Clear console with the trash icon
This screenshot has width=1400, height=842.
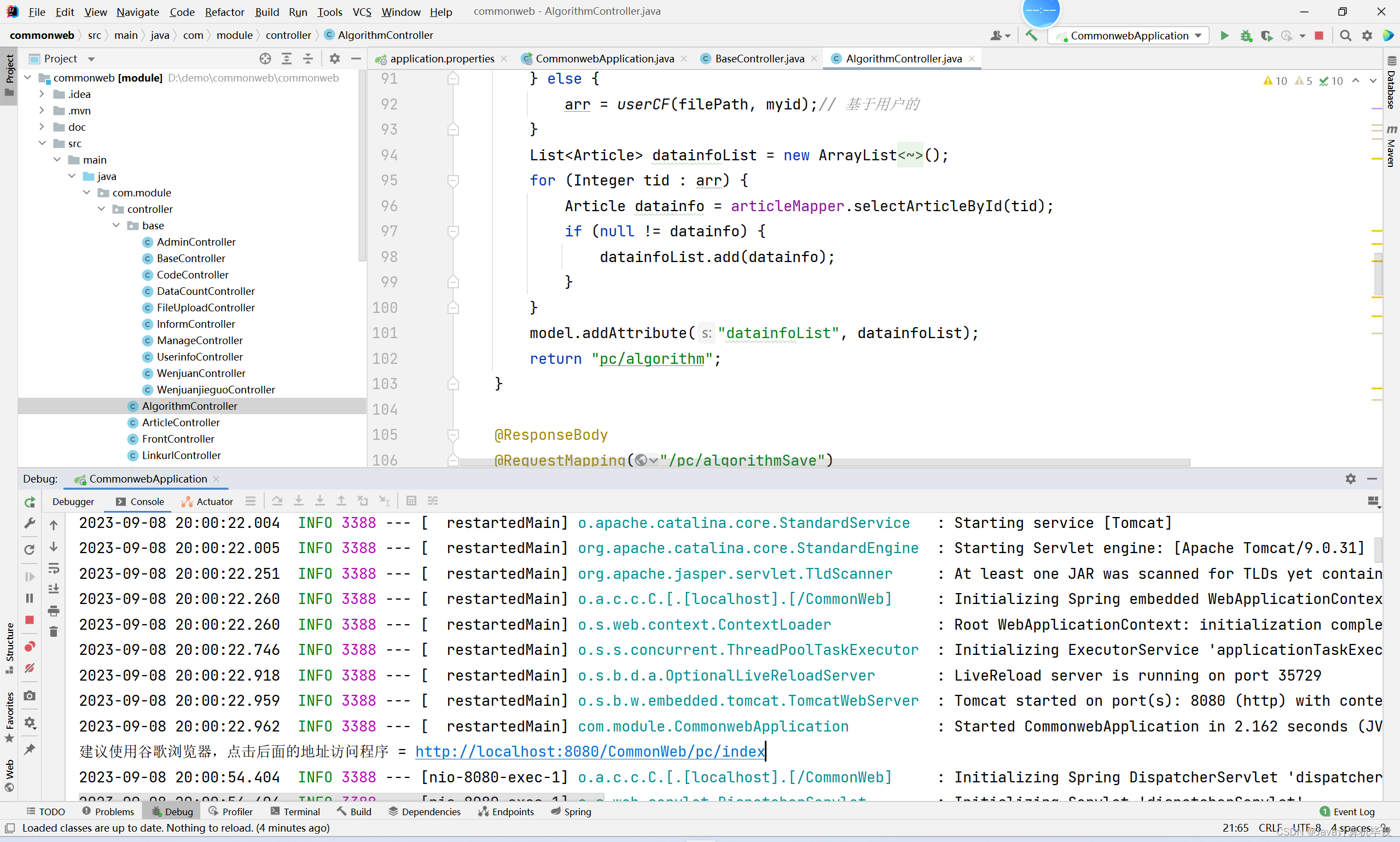point(53,631)
